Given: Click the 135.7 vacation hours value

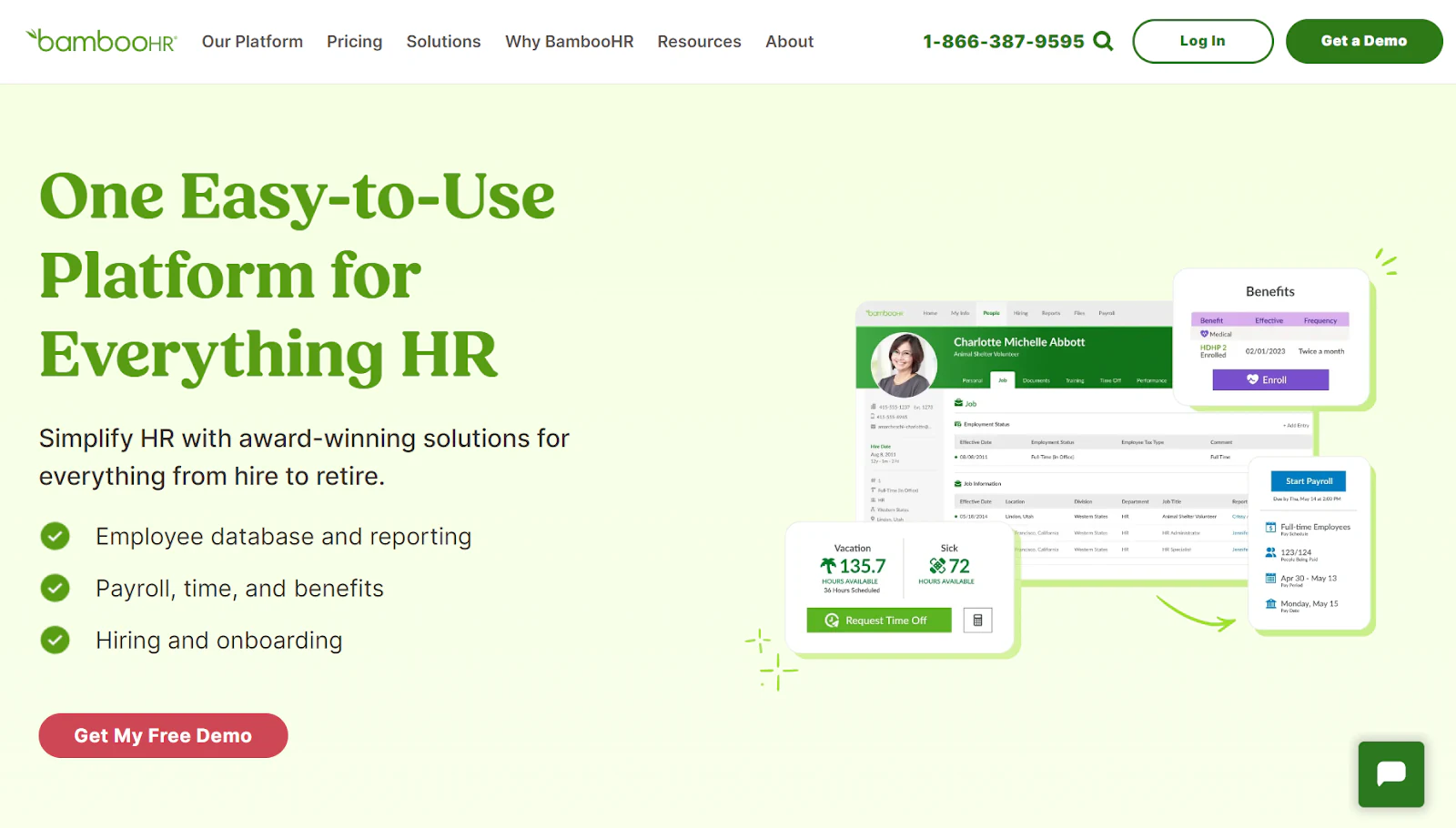Looking at the screenshot, I should (862, 566).
